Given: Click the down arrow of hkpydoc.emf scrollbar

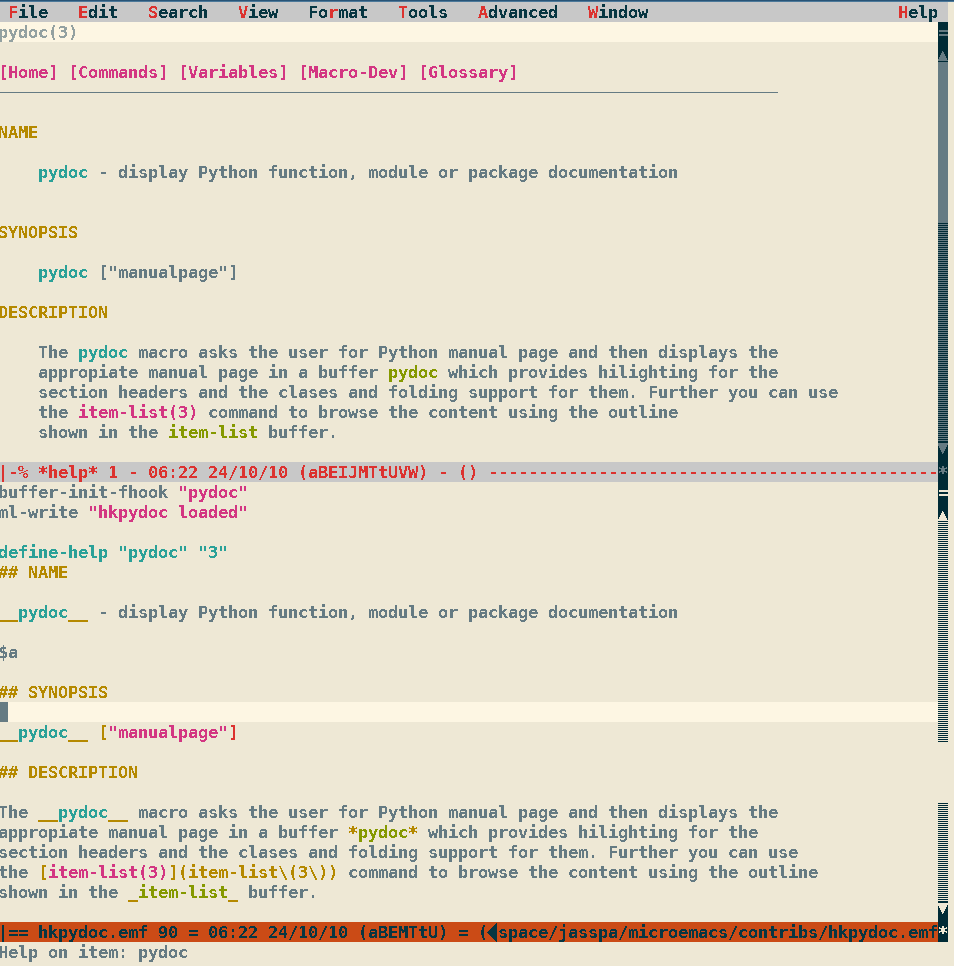Looking at the screenshot, I should click(943, 911).
